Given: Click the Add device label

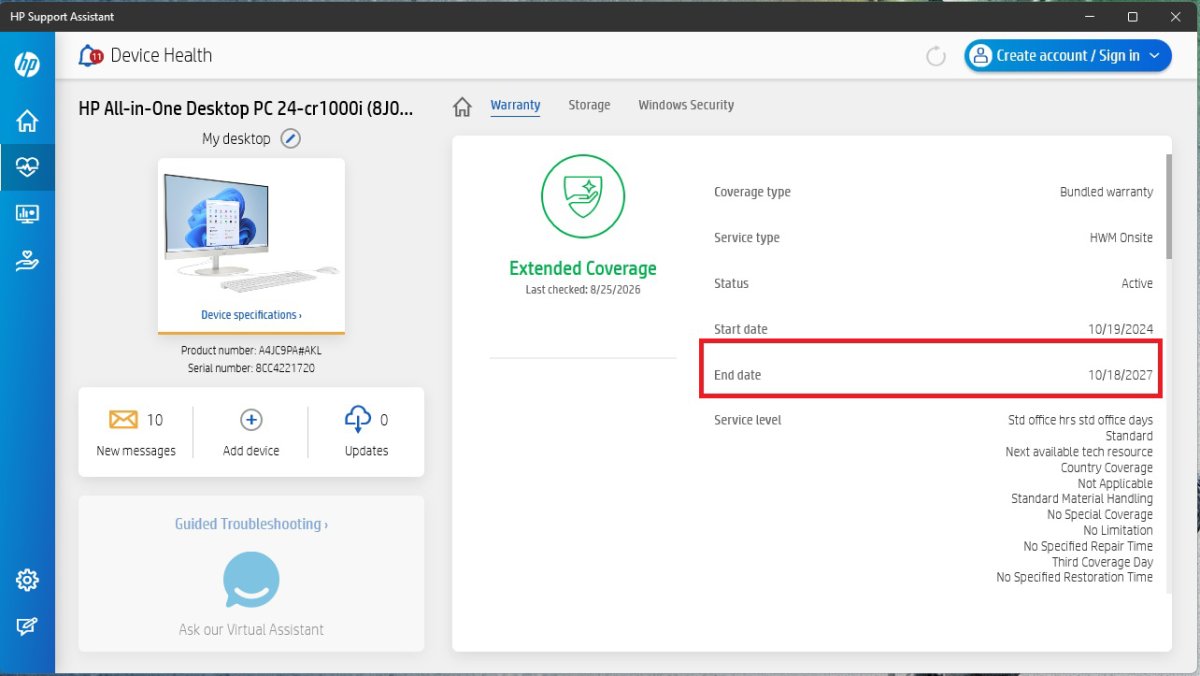Looking at the screenshot, I should (251, 451).
